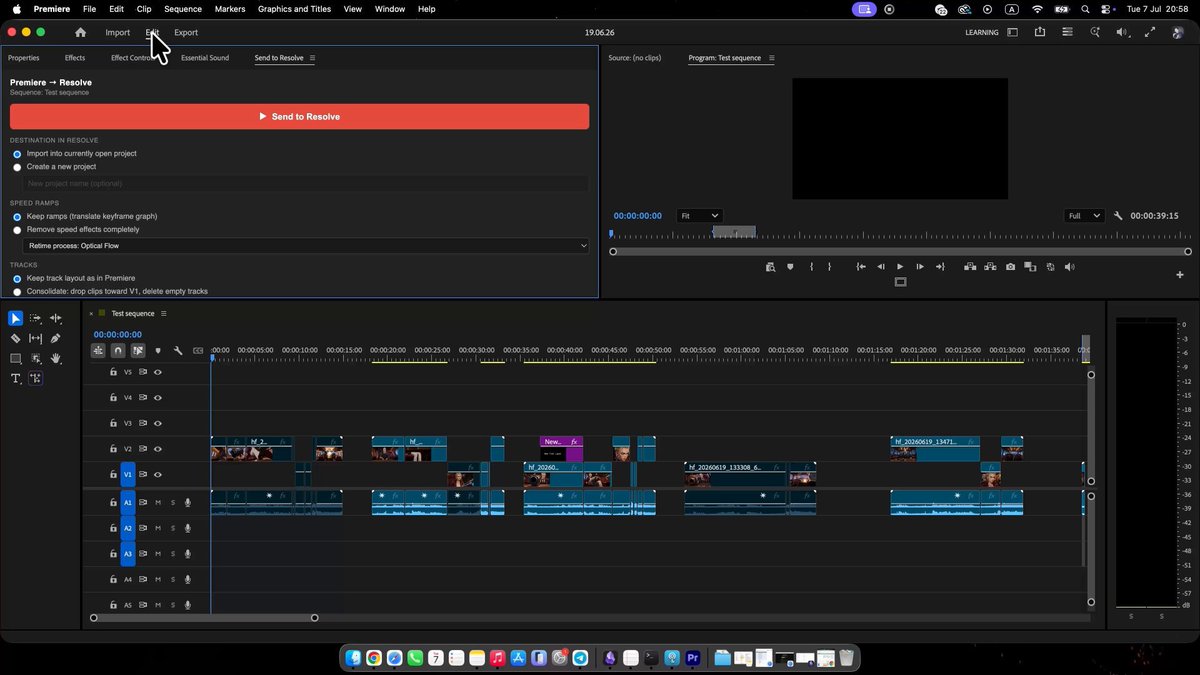Go to In point in Program monitor

861,267
